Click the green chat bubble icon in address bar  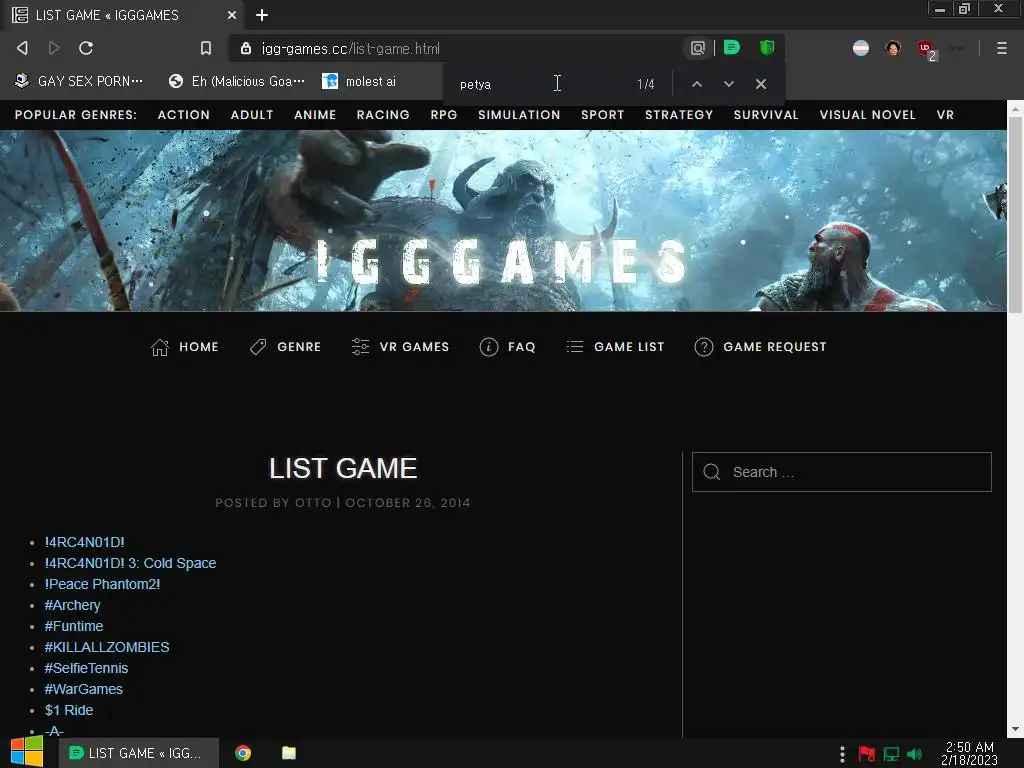click(732, 48)
